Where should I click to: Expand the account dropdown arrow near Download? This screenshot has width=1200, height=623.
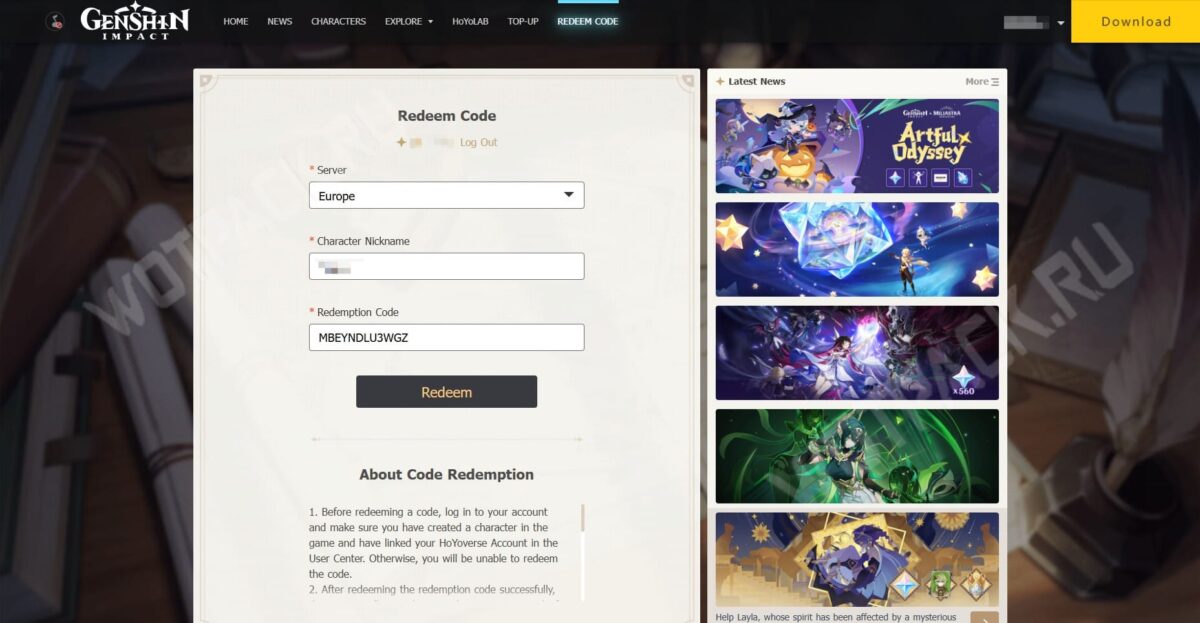point(1061,22)
